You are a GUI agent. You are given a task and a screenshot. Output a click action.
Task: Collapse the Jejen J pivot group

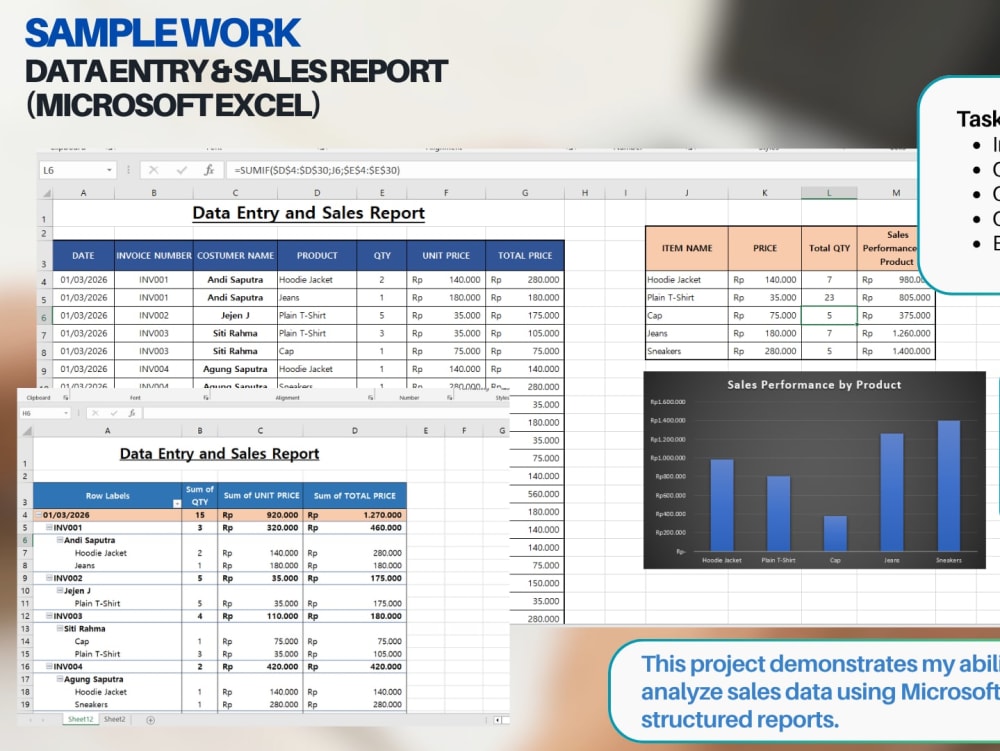tap(60, 590)
